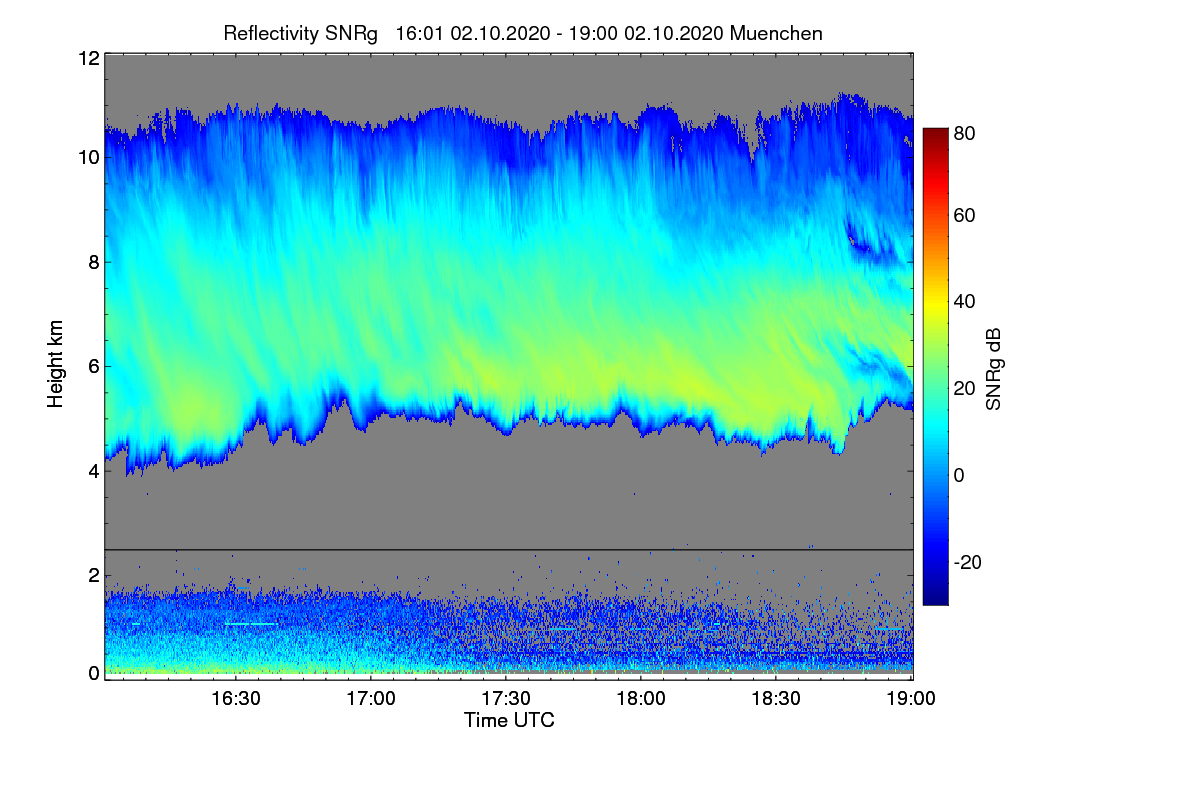
Task: Click the height tick label 10
Action: pos(87,158)
